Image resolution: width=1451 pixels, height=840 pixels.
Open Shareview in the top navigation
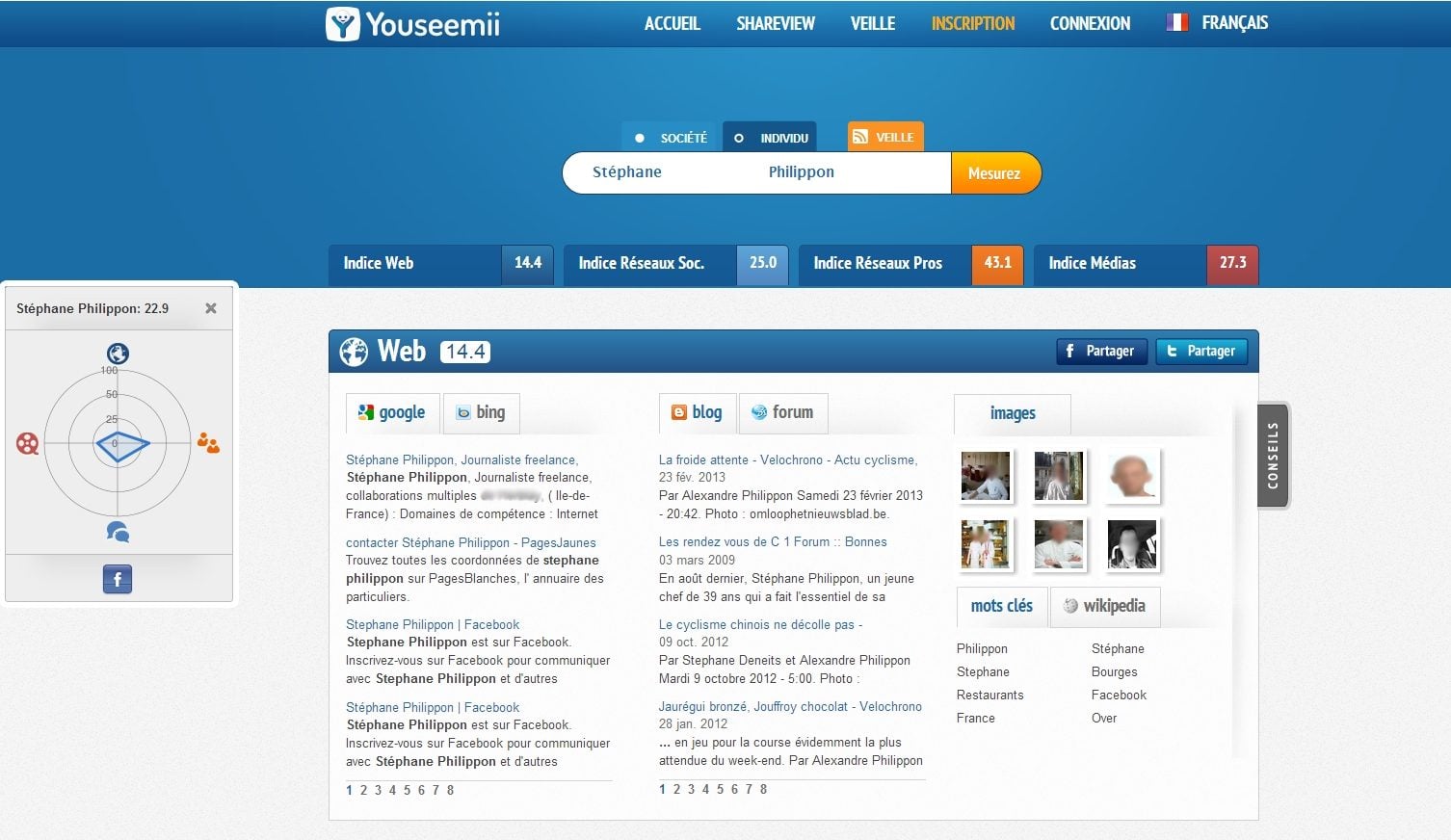point(776,23)
